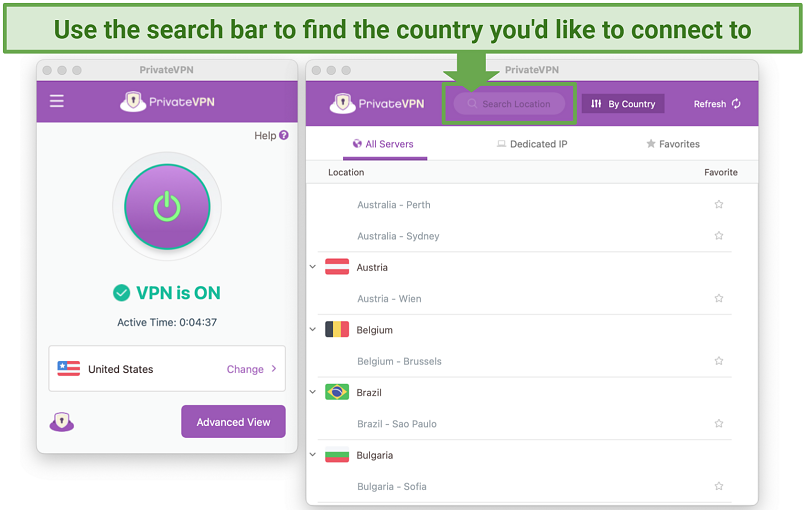806x510 pixels.
Task: Click the Belgium country label
Action: (375, 330)
